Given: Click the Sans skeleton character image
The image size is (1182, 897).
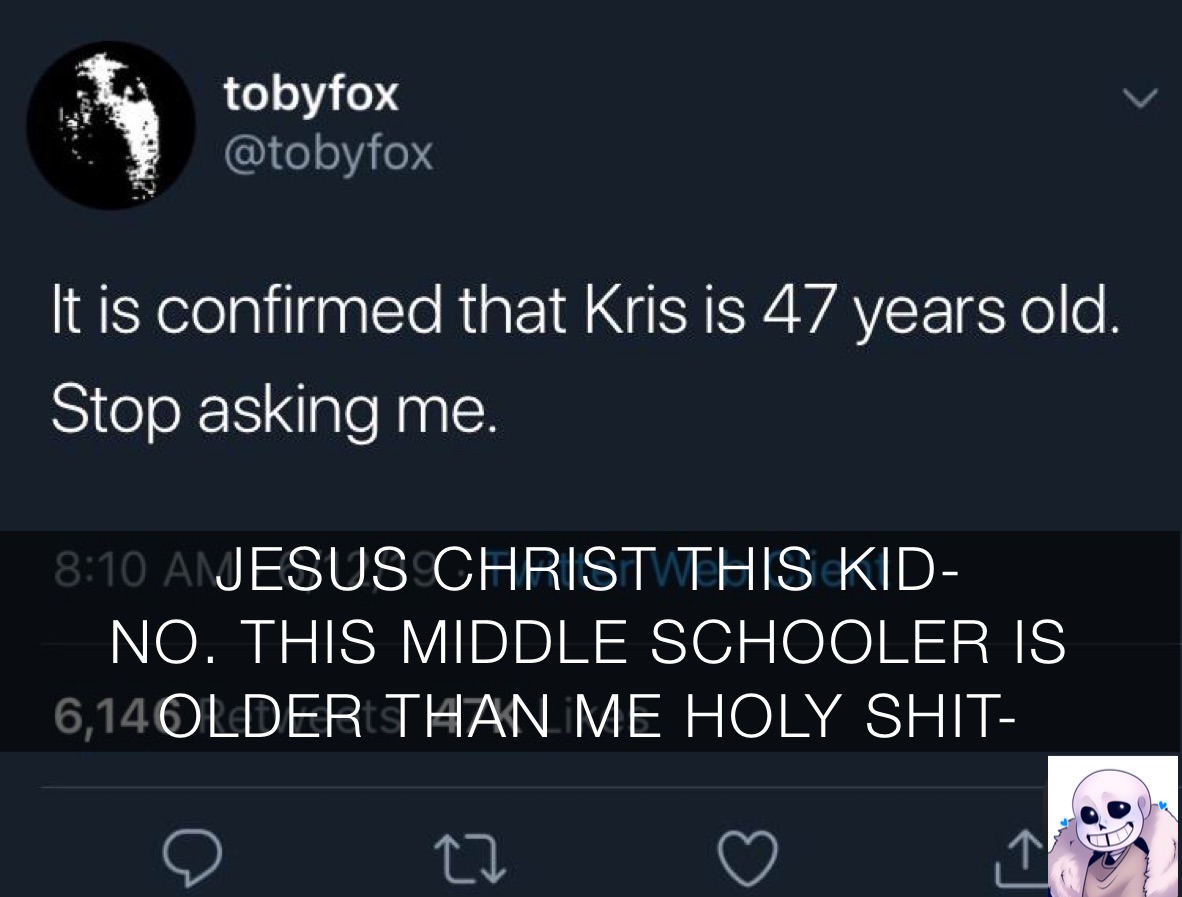Looking at the screenshot, I should 1113,826.
